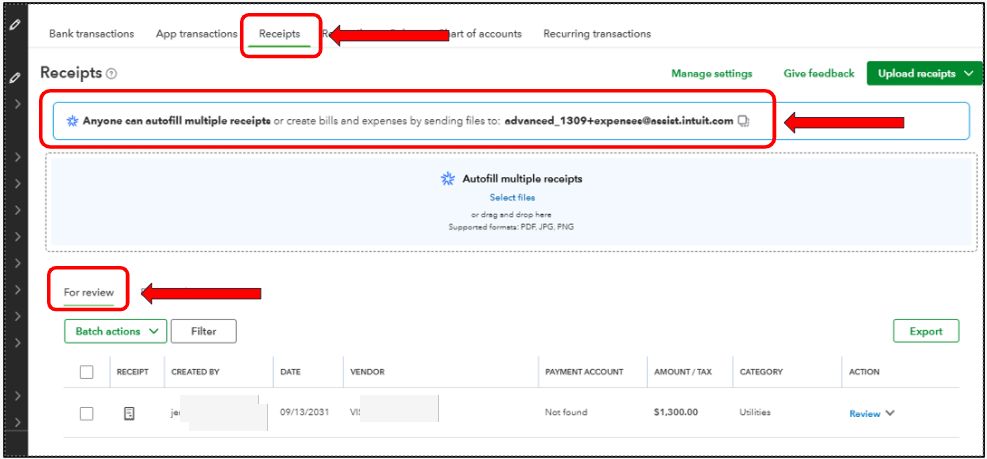Open the receipt image icon in the Utilities row
The image size is (987, 459).
pos(129,414)
